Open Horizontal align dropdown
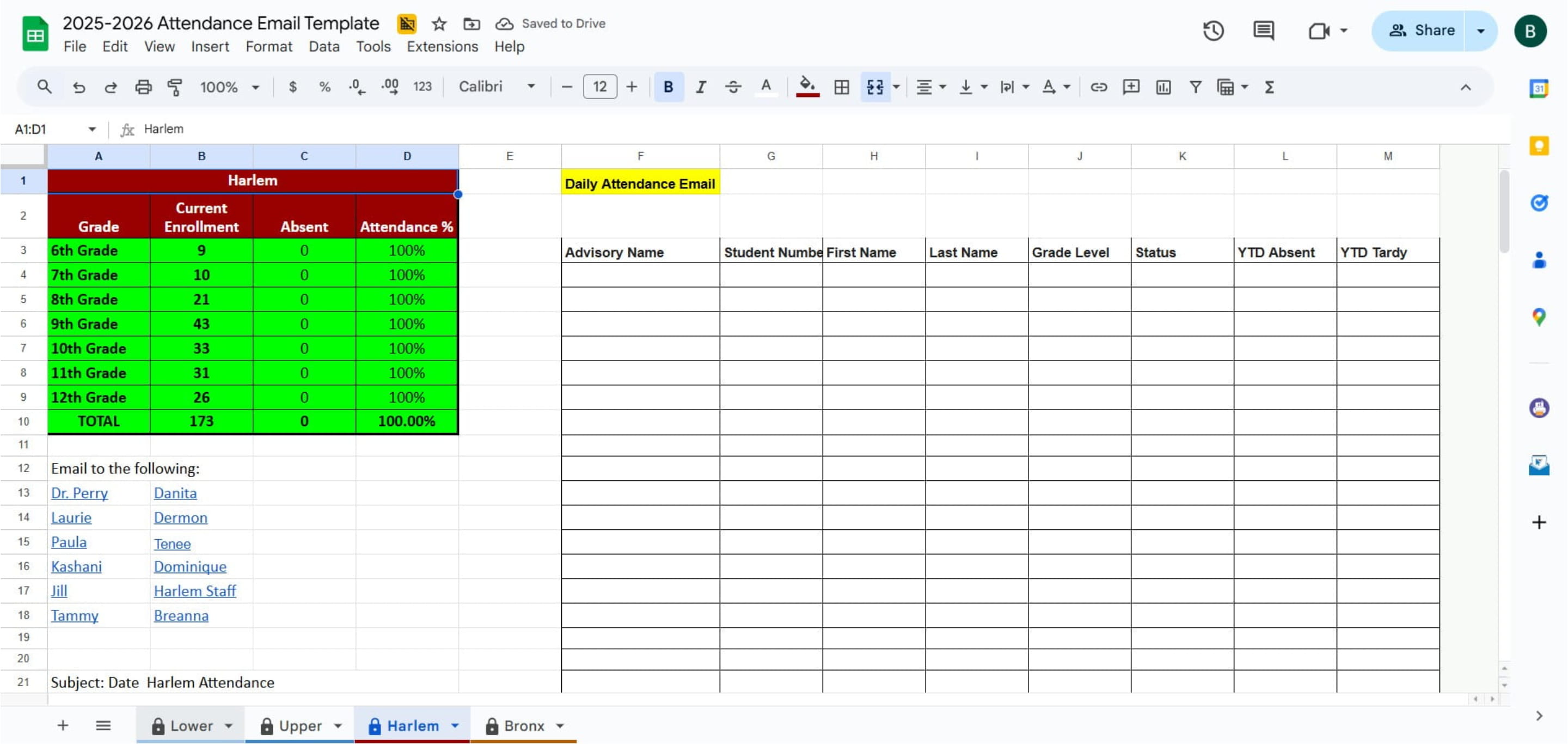The image size is (1568, 744). [930, 87]
